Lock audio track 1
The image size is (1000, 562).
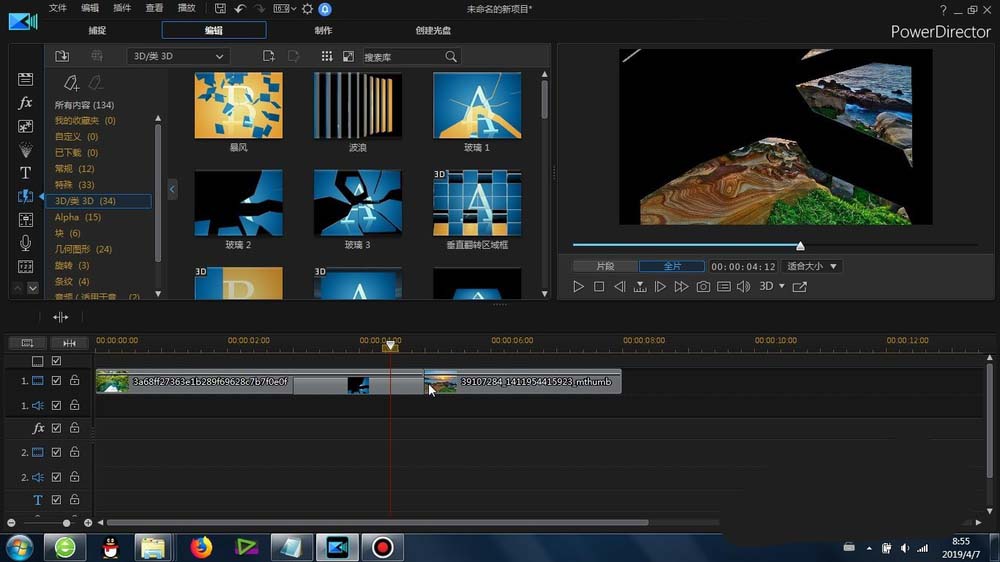click(74, 405)
